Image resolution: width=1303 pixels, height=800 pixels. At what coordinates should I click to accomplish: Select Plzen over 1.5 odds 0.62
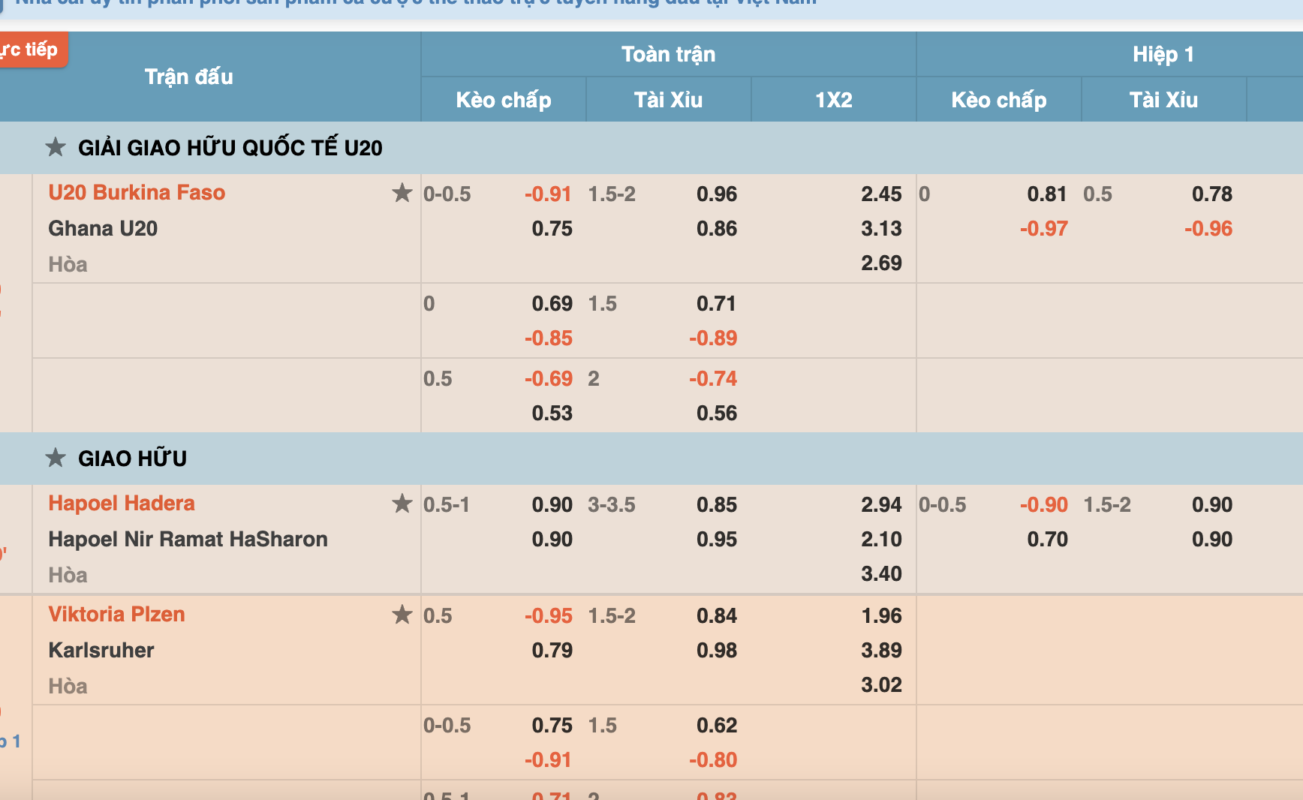click(x=717, y=726)
